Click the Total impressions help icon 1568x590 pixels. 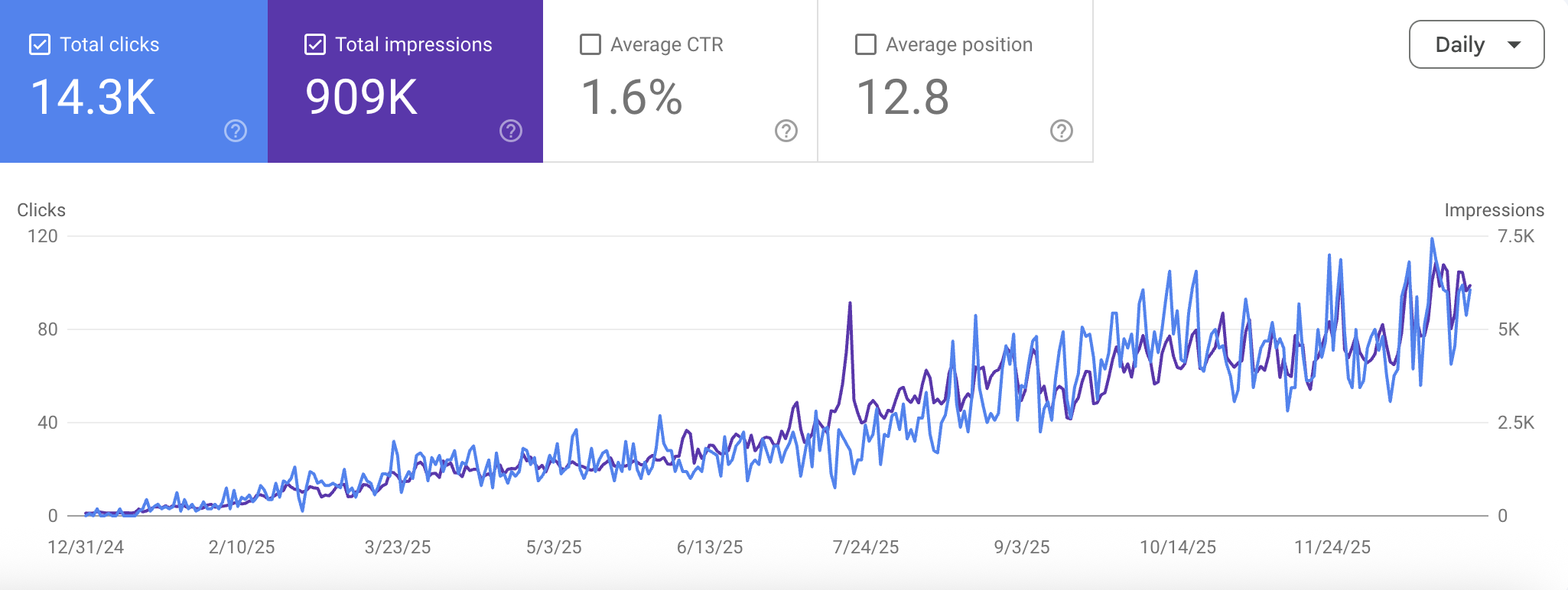point(510,131)
